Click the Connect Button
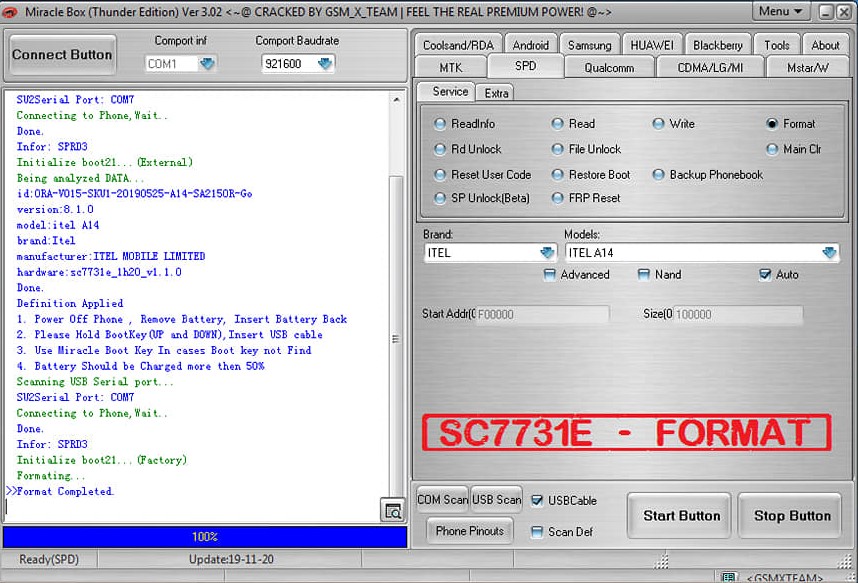Image resolution: width=858 pixels, height=583 pixels. click(x=62, y=55)
